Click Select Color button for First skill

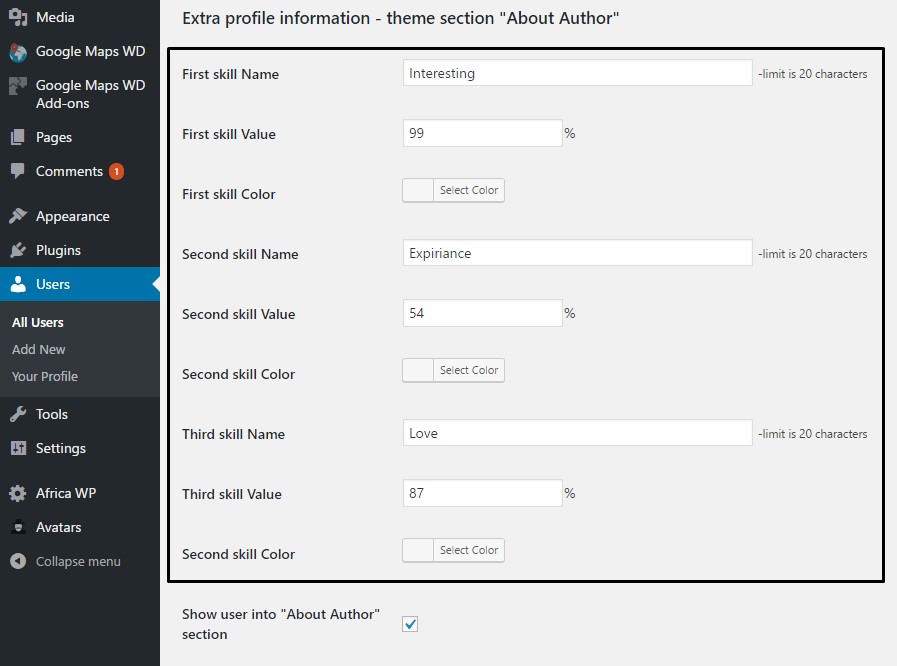(x=469, y=190)
